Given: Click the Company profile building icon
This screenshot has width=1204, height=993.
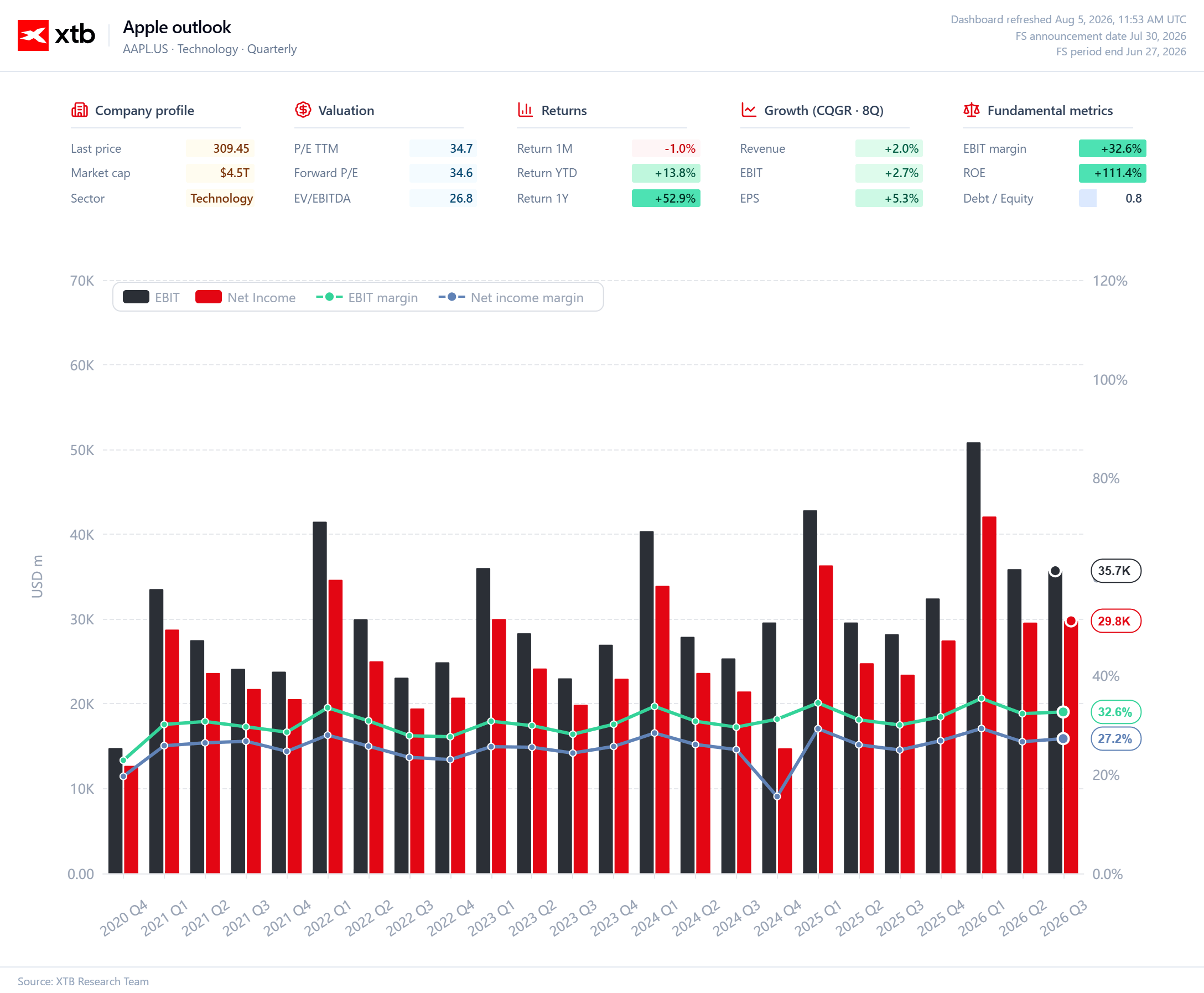Looking at the screenshot, I should [x=80, y=110].
